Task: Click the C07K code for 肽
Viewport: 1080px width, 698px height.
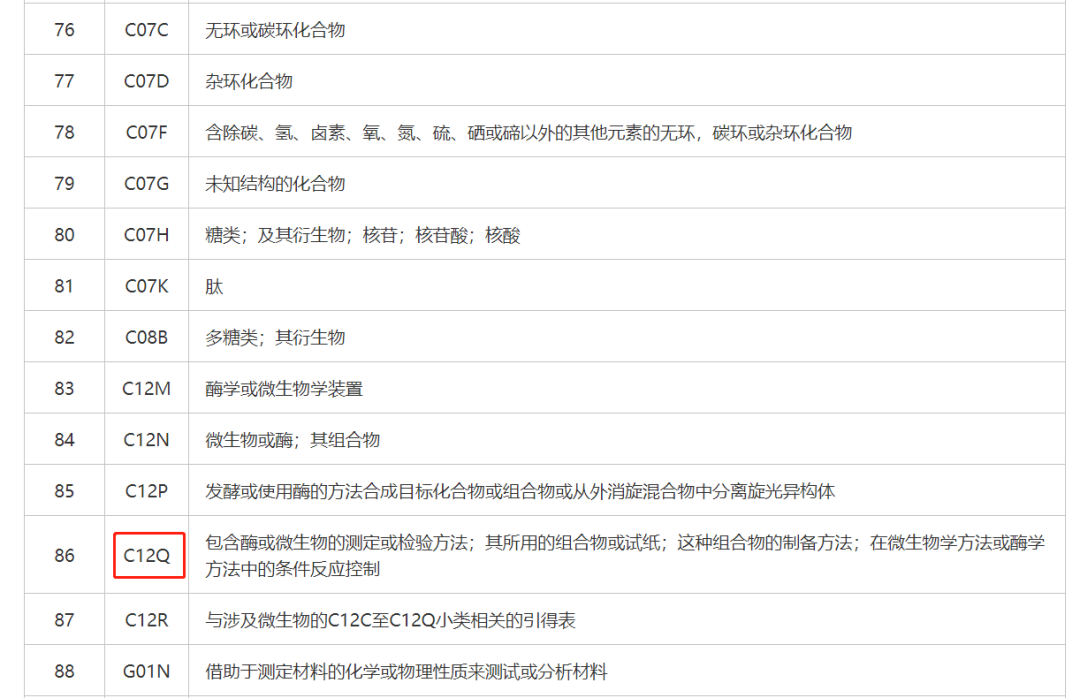Action: [x=147, y=286]
